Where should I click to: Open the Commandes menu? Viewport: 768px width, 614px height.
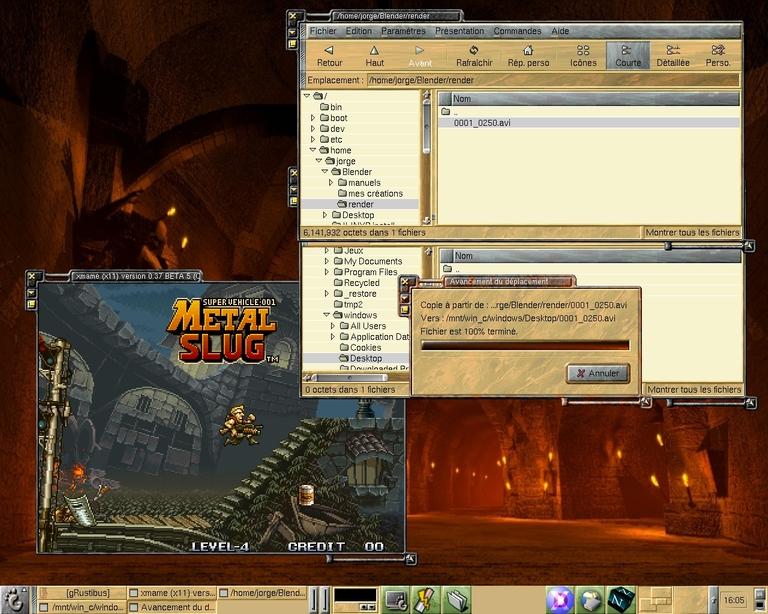coord(517,31)
